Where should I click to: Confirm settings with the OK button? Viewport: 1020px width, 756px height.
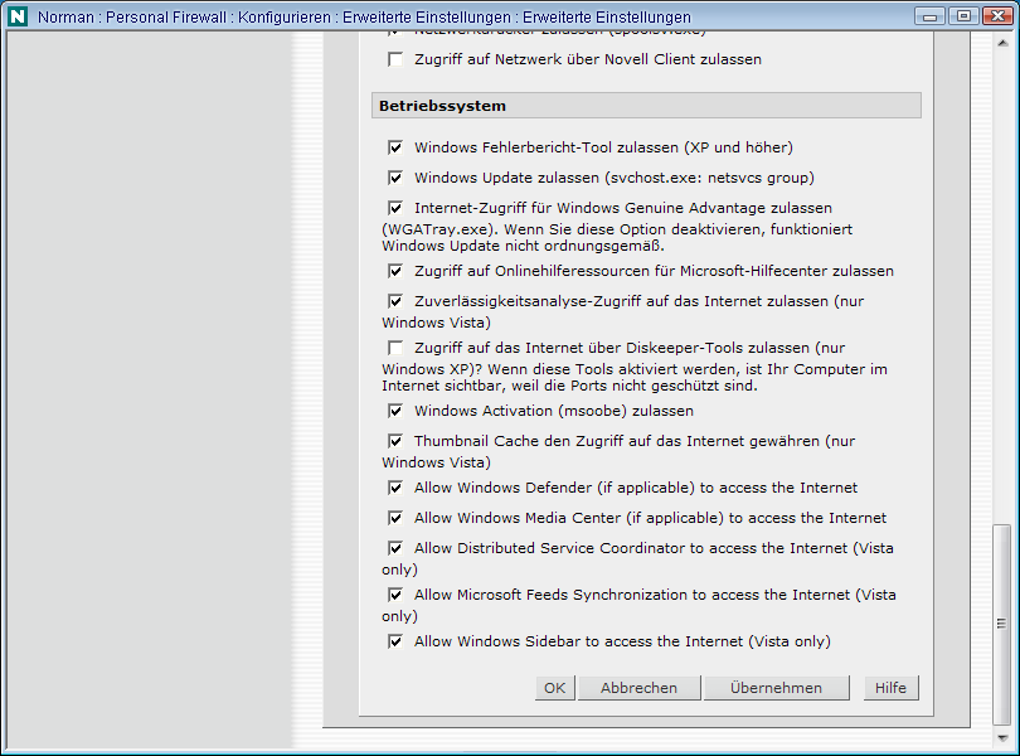pyautogui.click(x=555, y=688)
